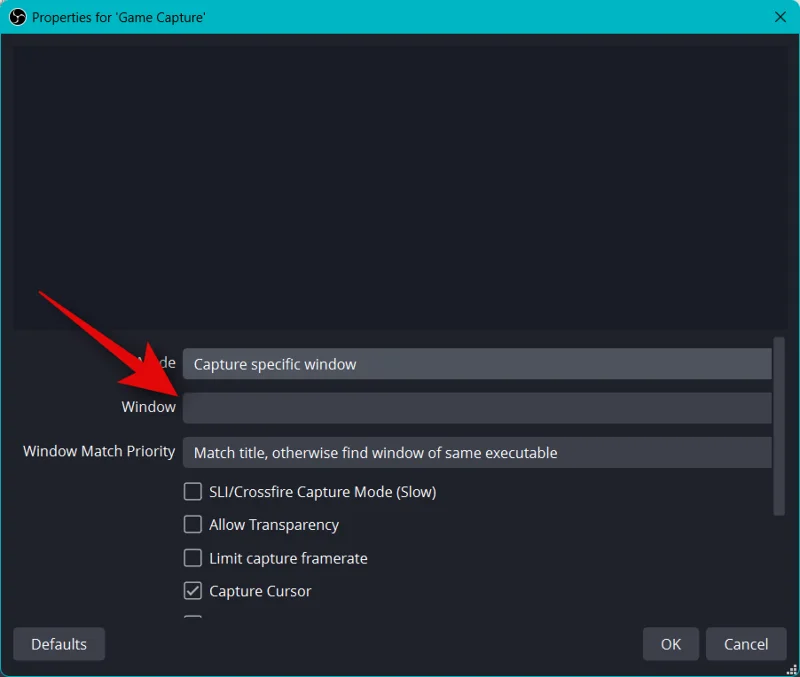Click the Defaults button
Viewport: 800px width, 677px height.
[x=59, y=644]
